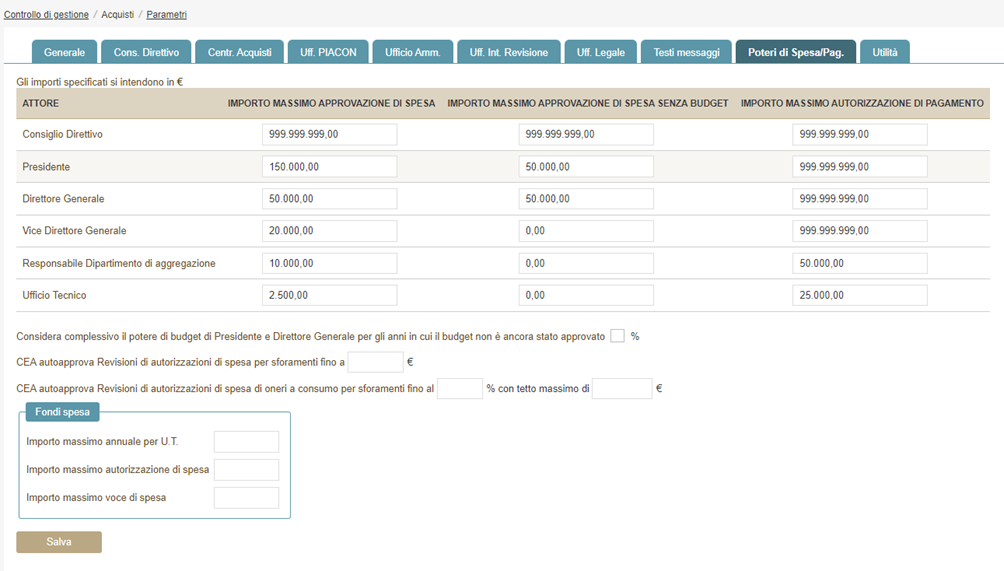Click the budget percentage box for Presidente e Direttore

pos(617,336)
